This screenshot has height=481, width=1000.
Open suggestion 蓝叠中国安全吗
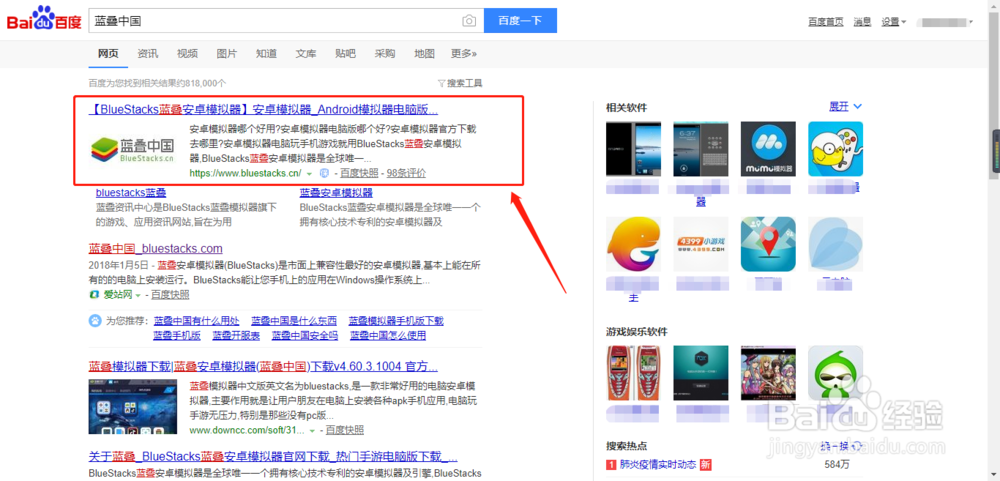point(305,336)
